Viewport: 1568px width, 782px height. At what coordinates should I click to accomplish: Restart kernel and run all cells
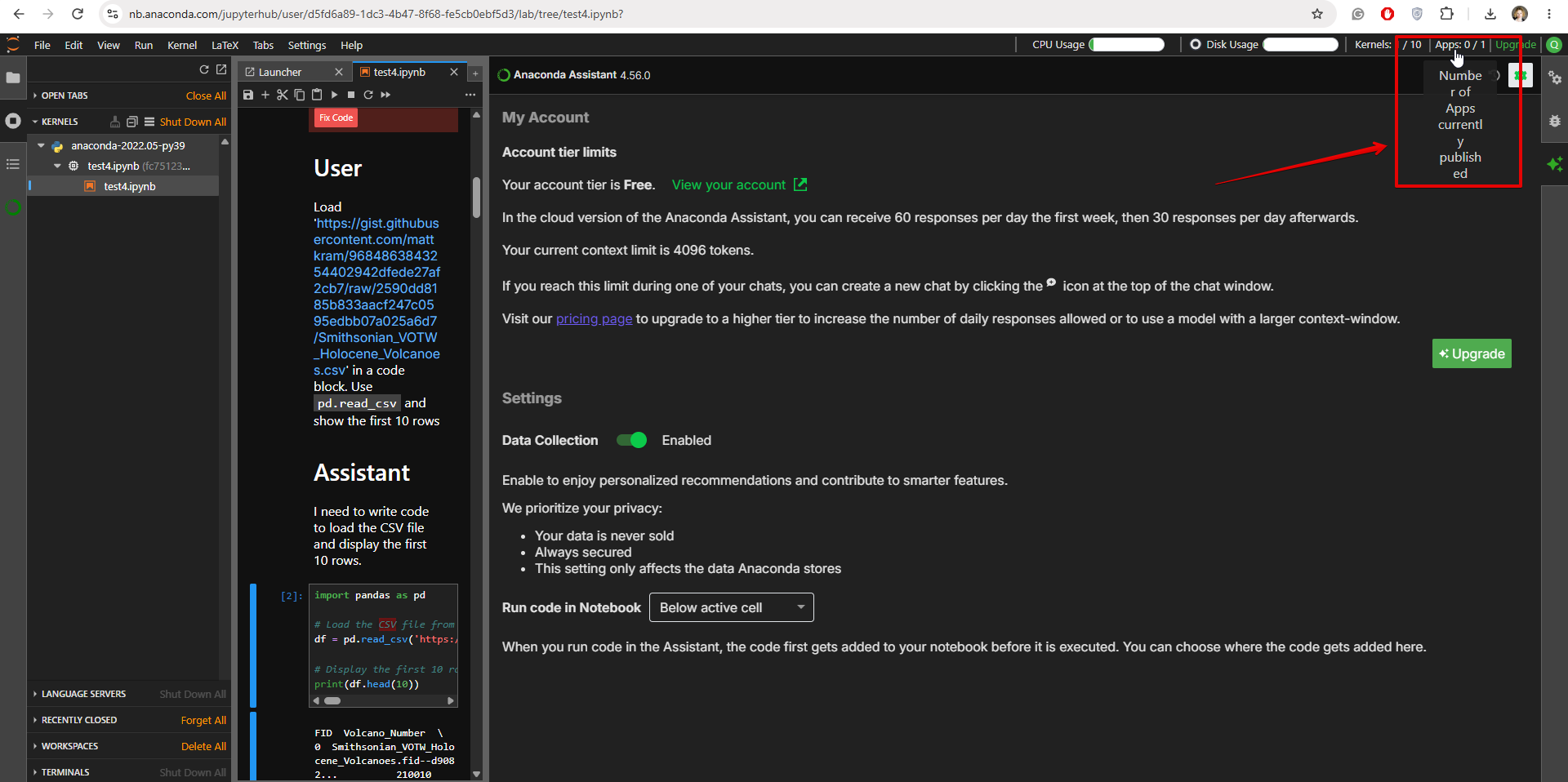click(x=385, y=95)
